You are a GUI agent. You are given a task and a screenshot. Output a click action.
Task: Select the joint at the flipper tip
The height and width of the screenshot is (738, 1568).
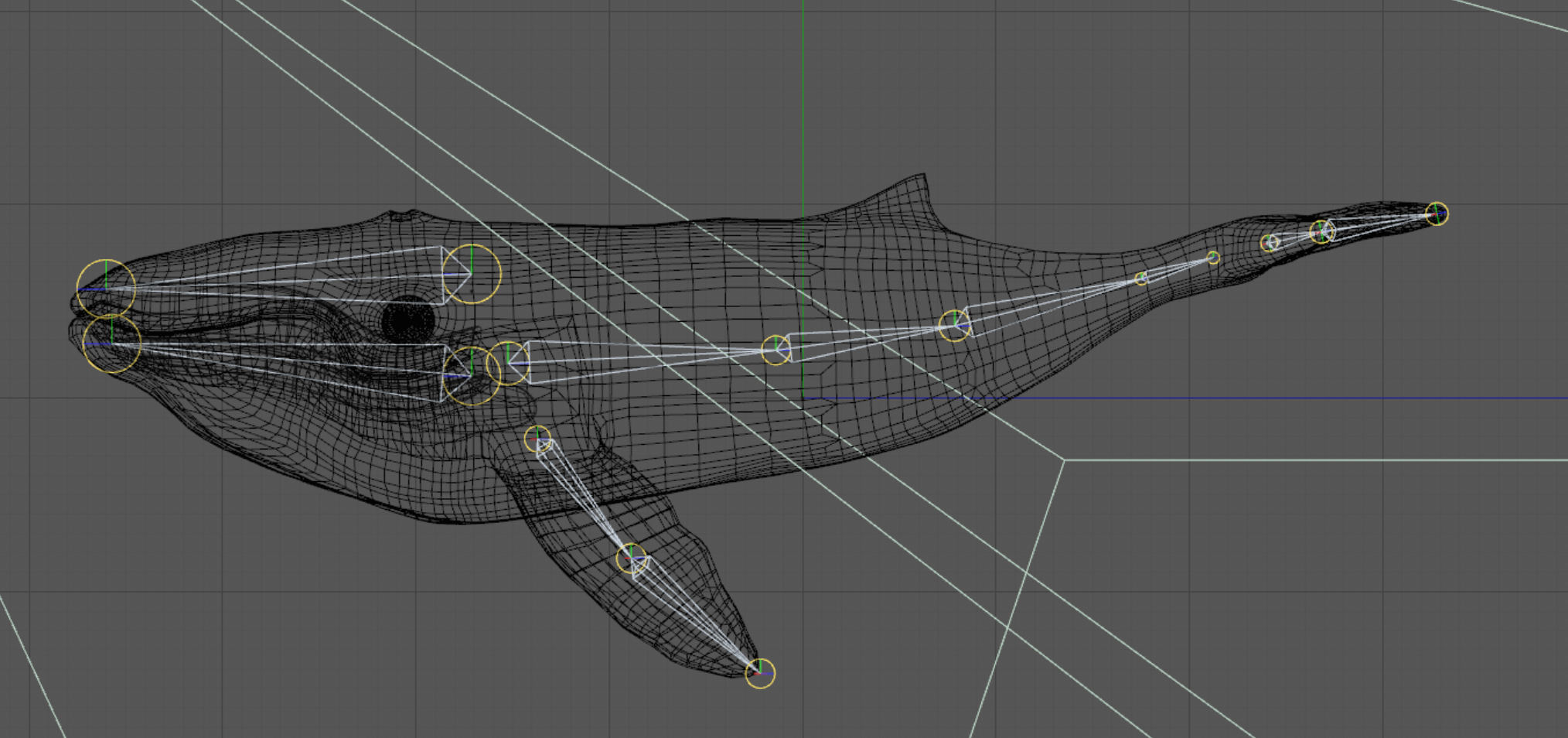[760, 673]
